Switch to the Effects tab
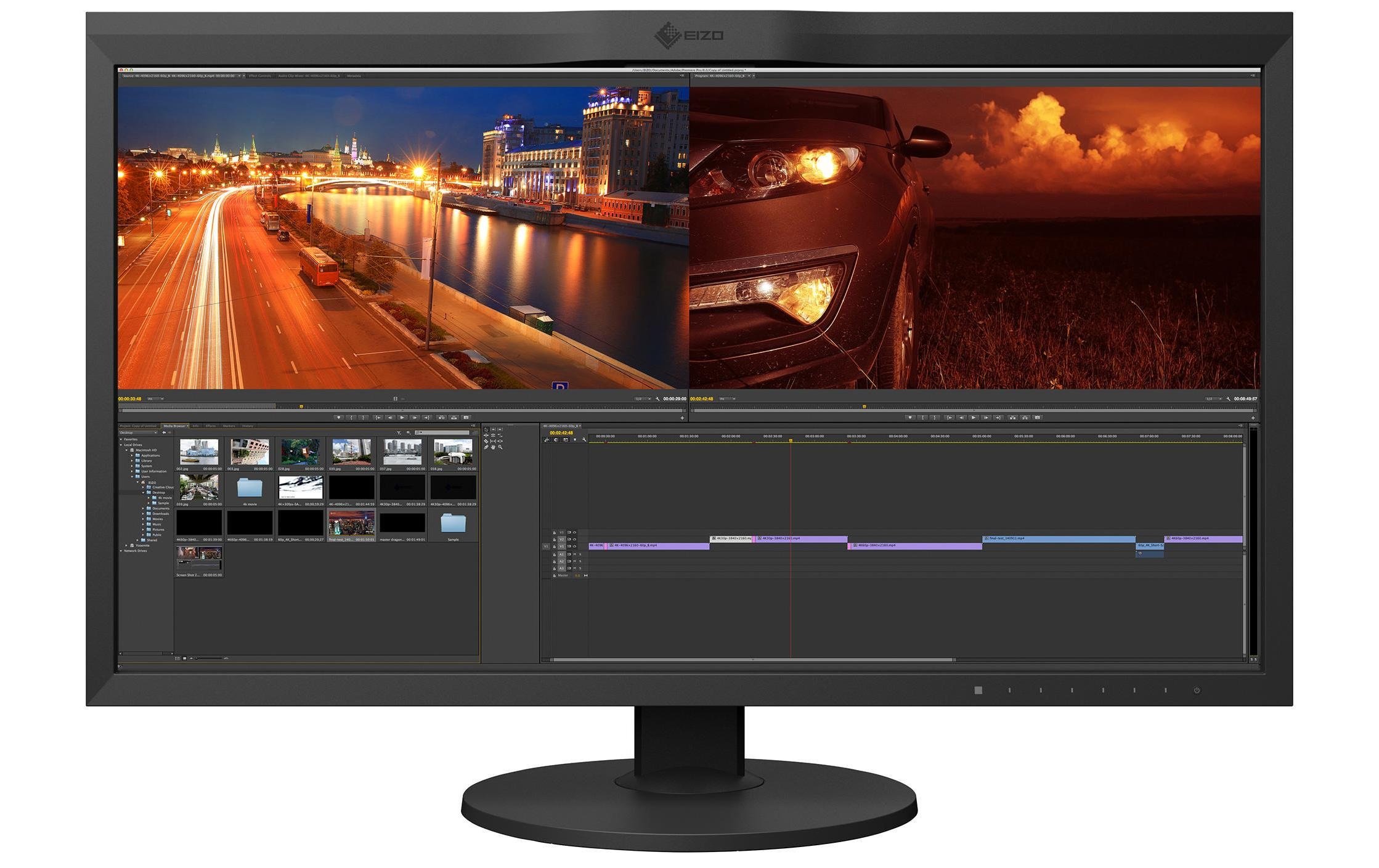 tap(210, 425)
